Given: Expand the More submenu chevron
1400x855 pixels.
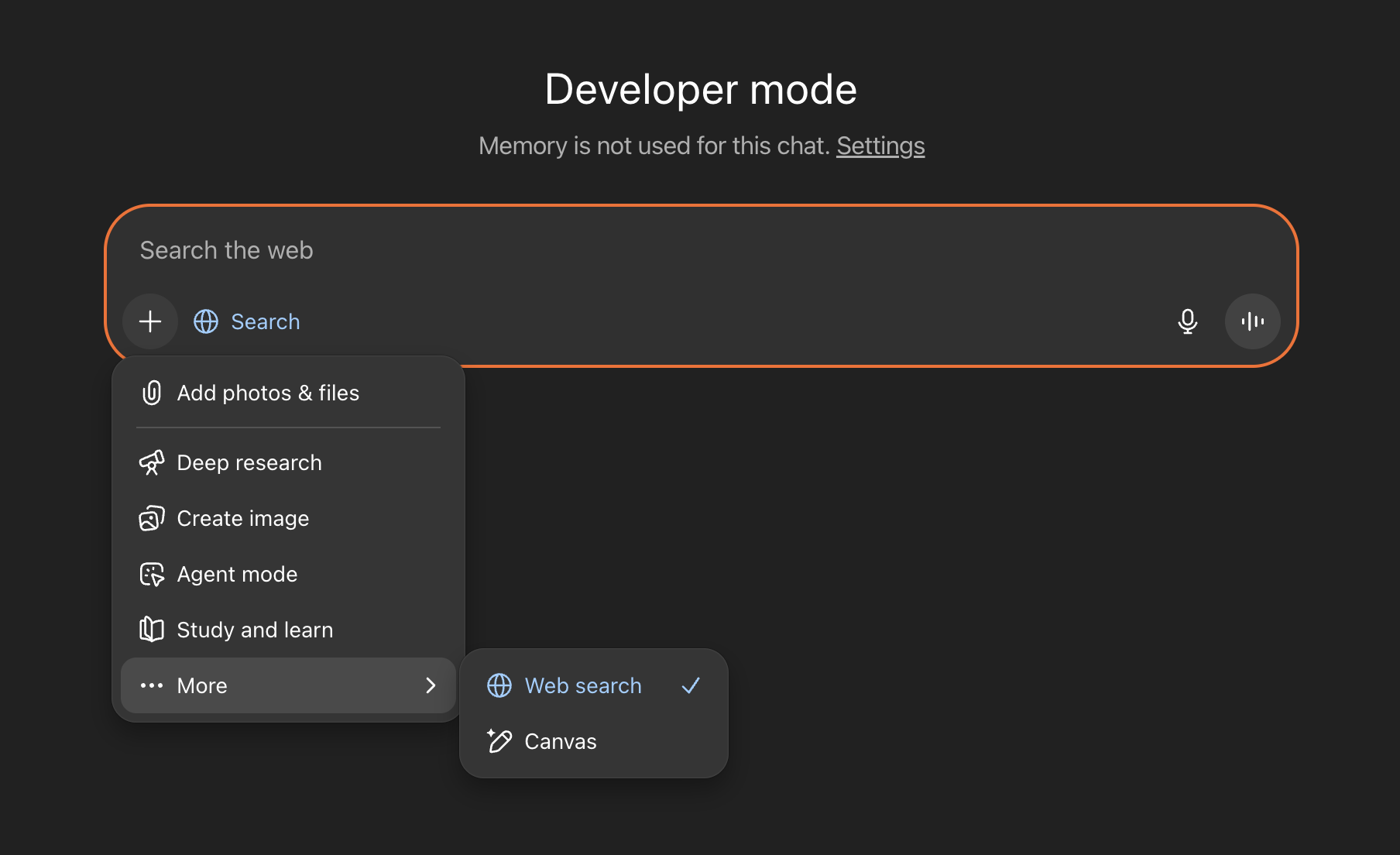Looking at the screenshot, I should tap(431, 685).
